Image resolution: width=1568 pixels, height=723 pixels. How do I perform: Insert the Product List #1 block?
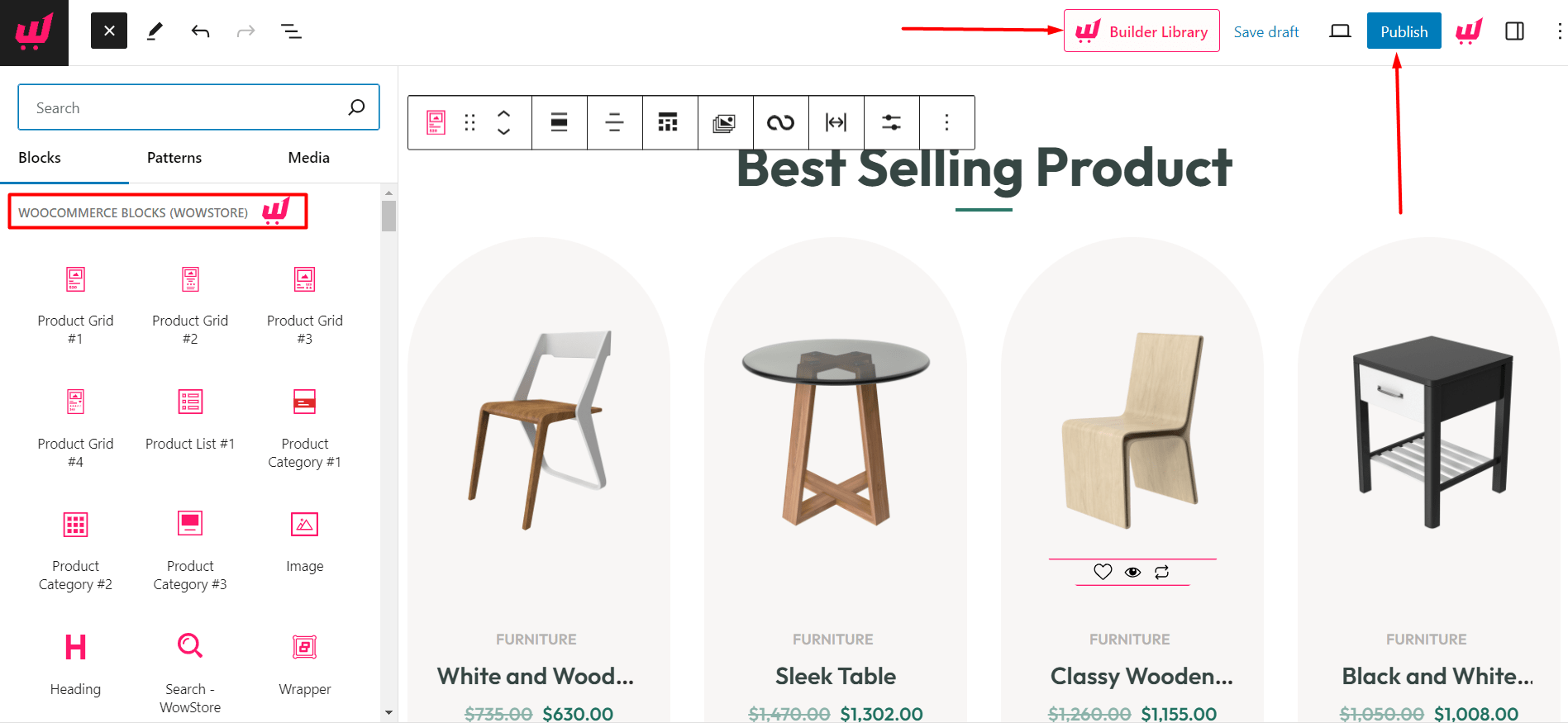(x=190, y=421)
